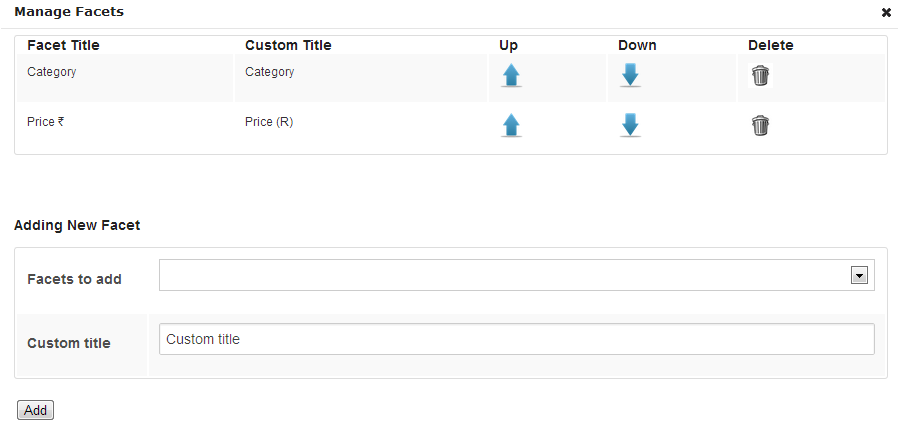This screenshot has width=898, height=427.
Task: Select the Category cell under Facet Title
Action: pos(52,72)
